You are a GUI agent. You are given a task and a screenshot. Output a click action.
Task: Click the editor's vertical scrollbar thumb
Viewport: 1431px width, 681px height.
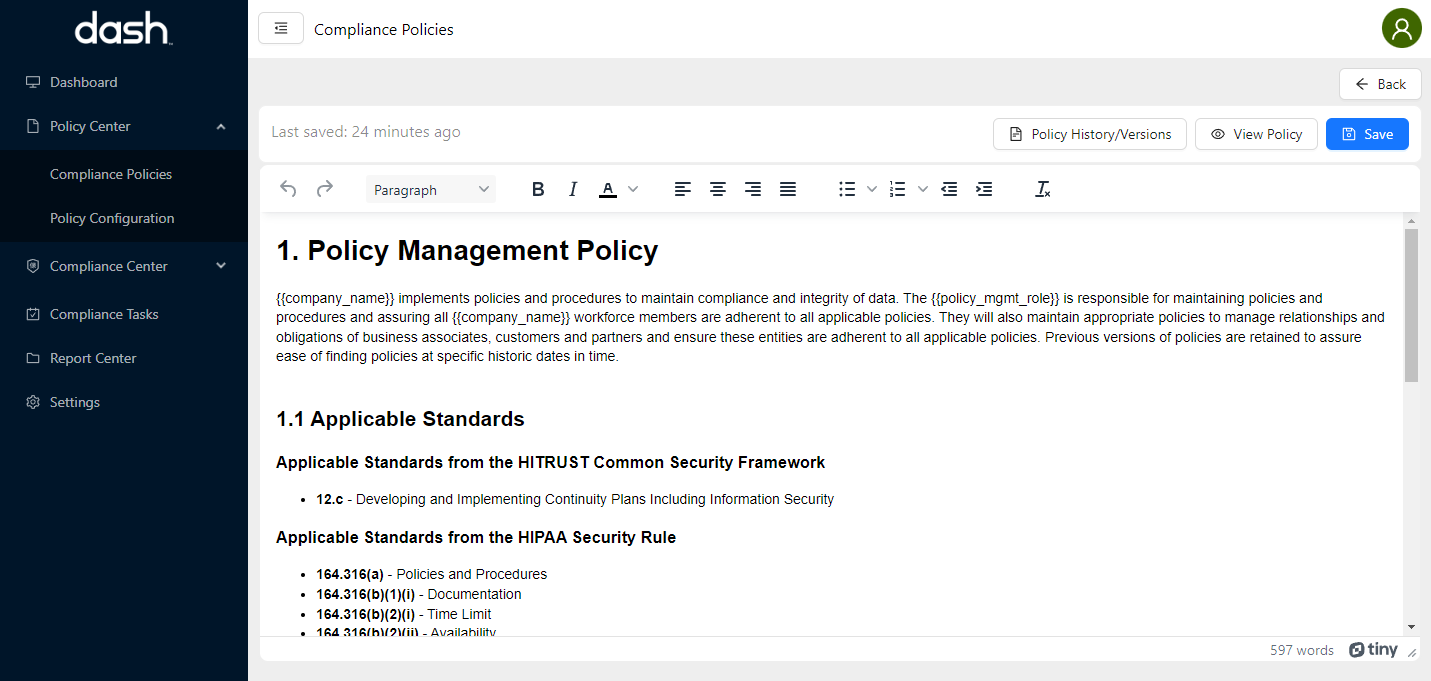1411,305
